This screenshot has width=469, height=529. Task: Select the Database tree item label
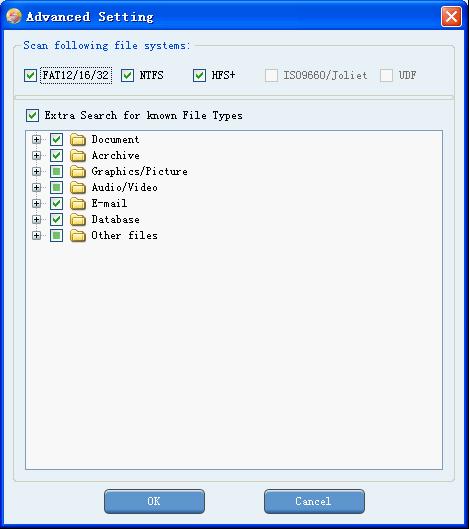click(115, 220)
